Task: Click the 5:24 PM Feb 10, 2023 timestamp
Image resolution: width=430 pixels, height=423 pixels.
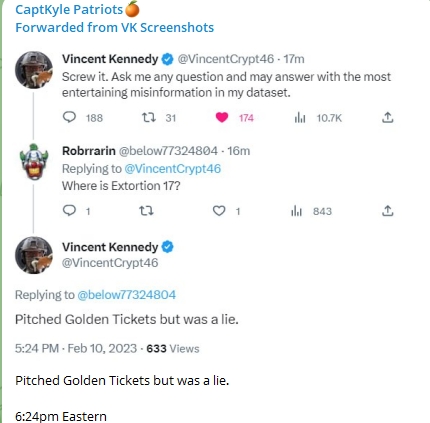Action: point(76,349)
